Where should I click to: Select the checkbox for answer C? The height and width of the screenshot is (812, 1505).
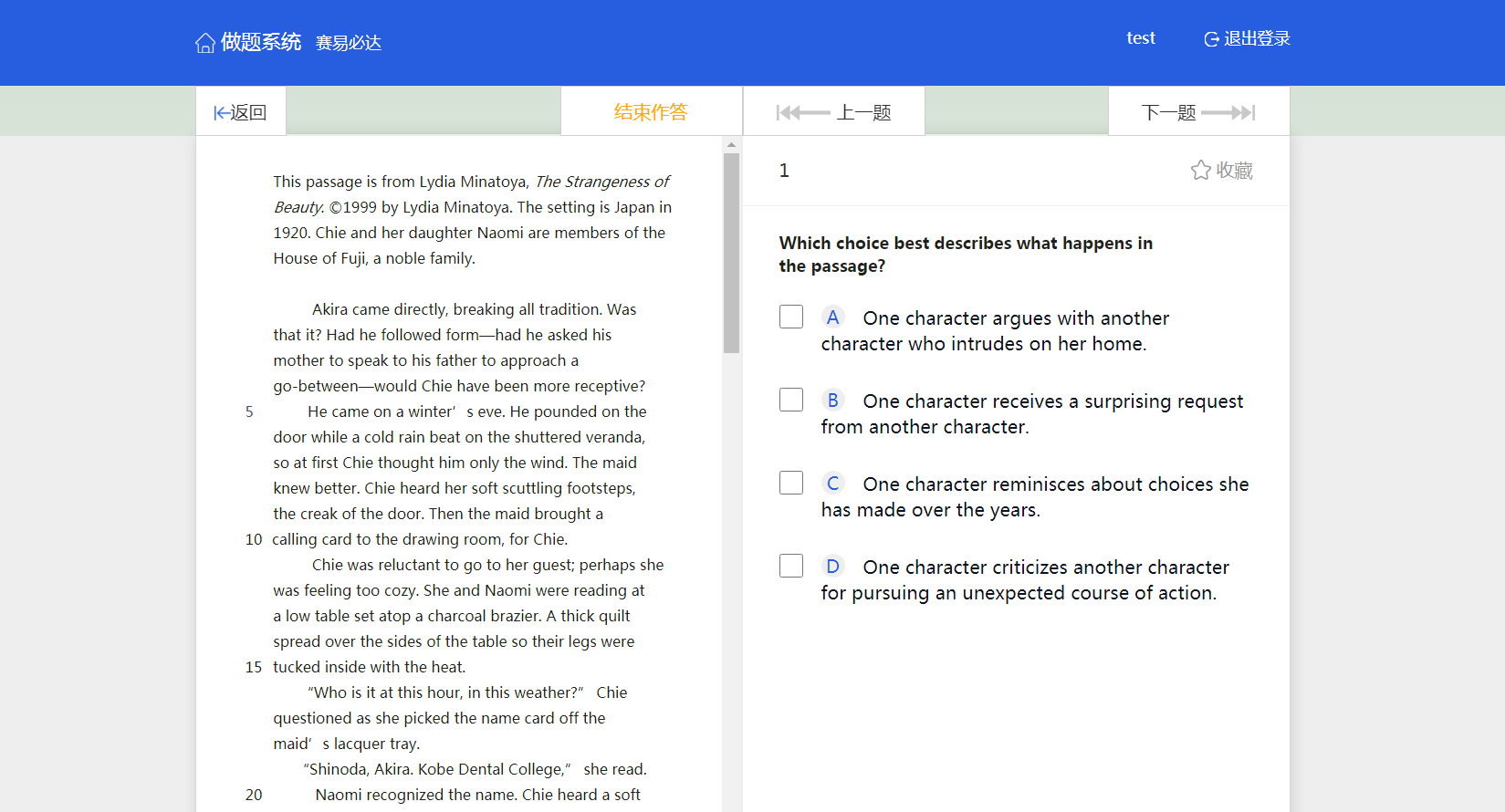(x=791, y=483)
